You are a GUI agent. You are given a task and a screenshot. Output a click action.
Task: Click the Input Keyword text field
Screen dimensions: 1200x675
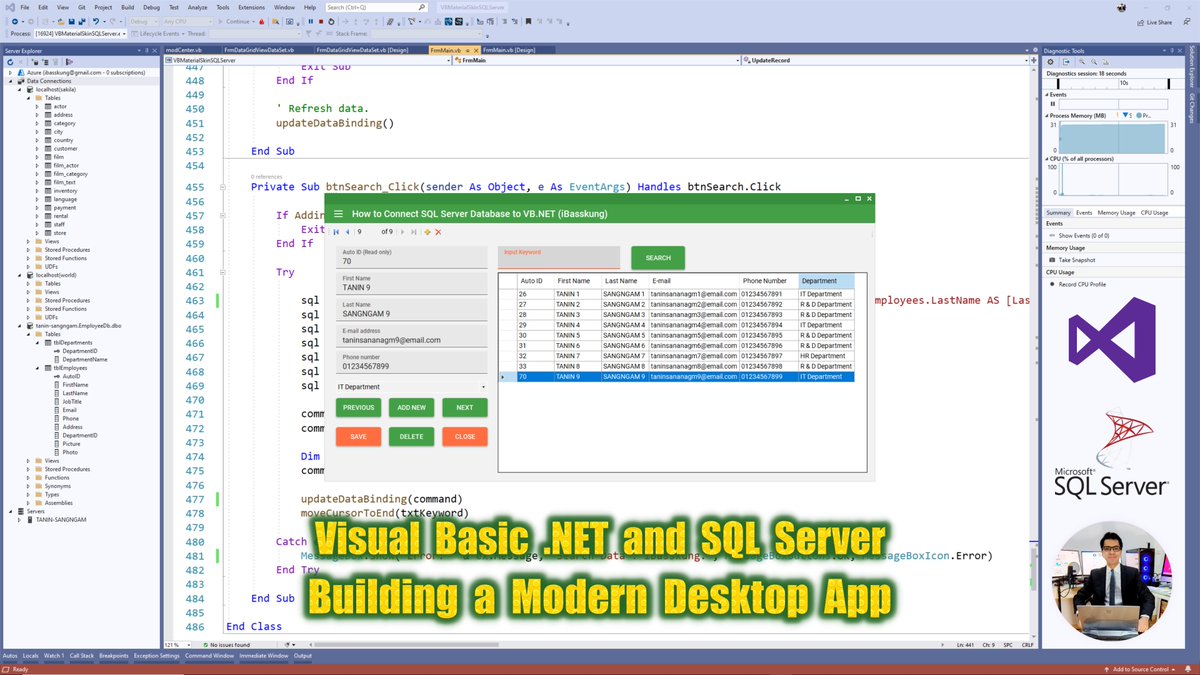point(559,258)
